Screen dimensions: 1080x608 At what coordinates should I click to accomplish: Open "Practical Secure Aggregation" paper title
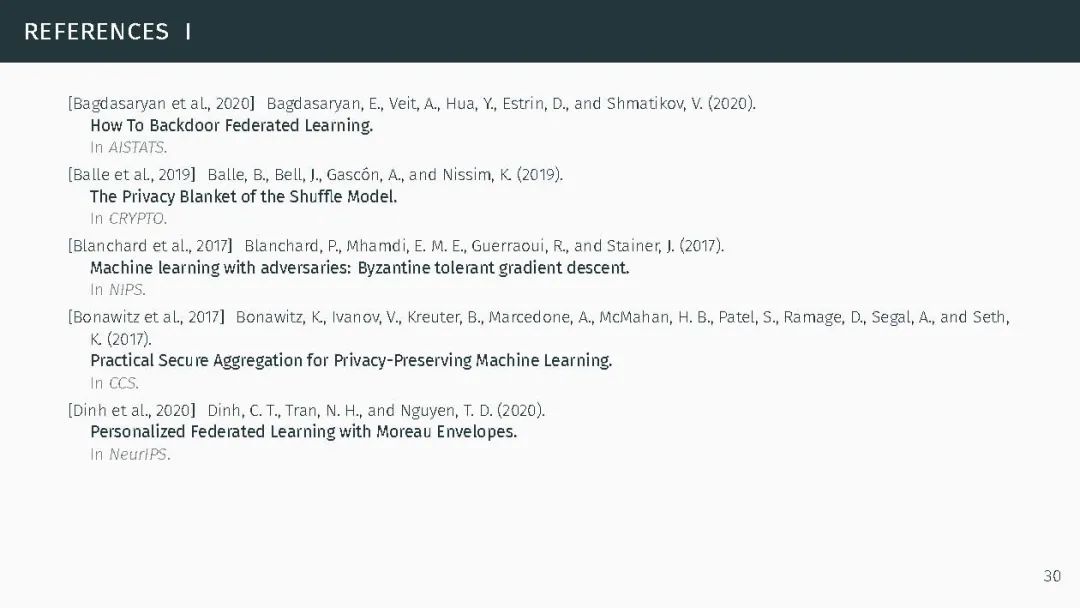coord(350,360)
